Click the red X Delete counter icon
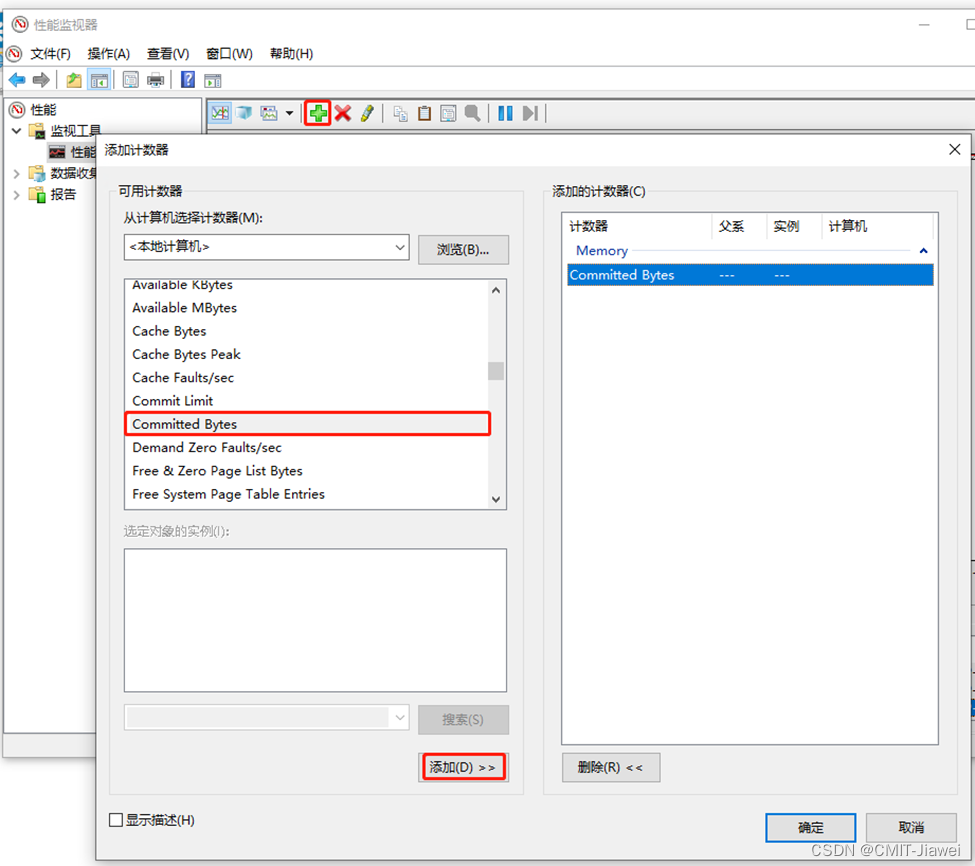The image size is (975, 866). [343, 113]
